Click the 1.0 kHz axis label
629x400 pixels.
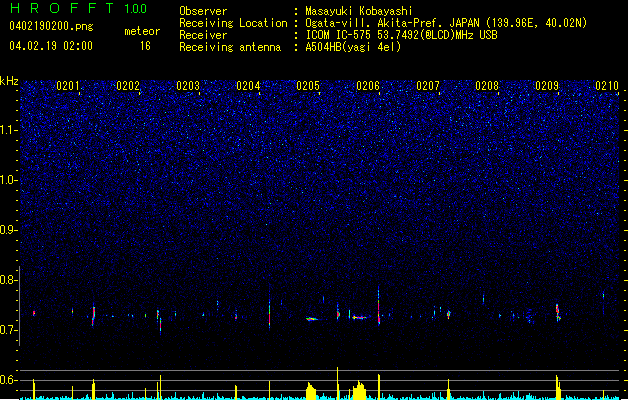[9, 180]
